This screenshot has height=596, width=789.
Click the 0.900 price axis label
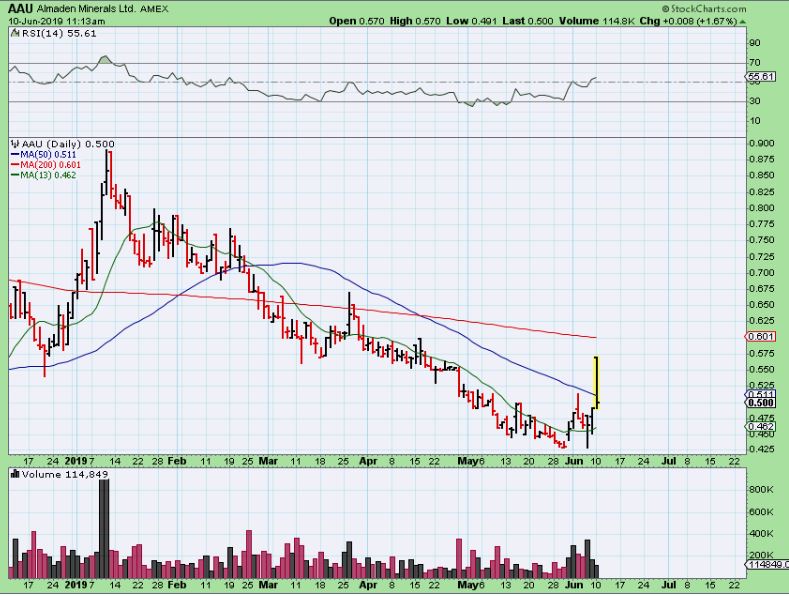[x=761, y=143]
